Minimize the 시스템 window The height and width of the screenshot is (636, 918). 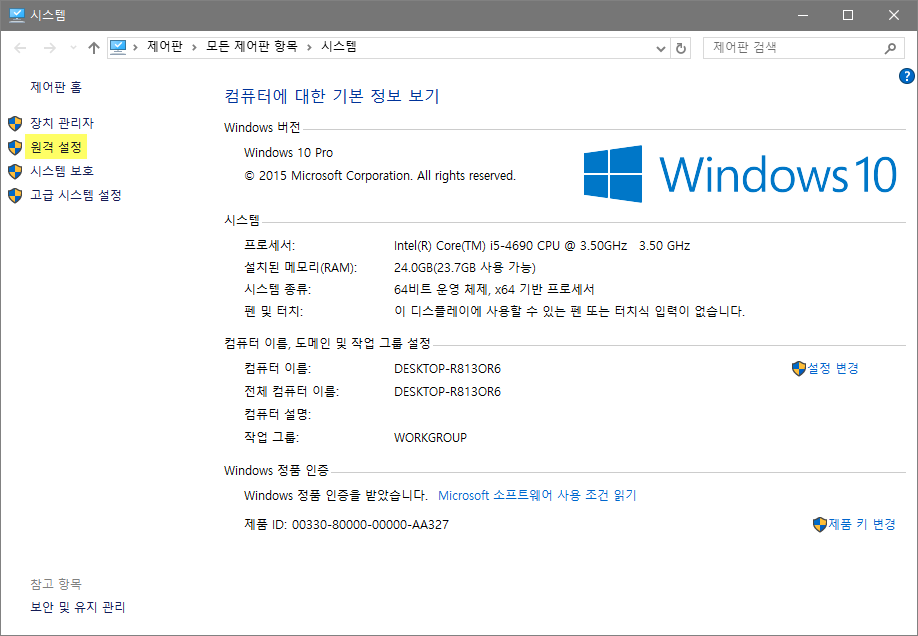pos(803,15)
